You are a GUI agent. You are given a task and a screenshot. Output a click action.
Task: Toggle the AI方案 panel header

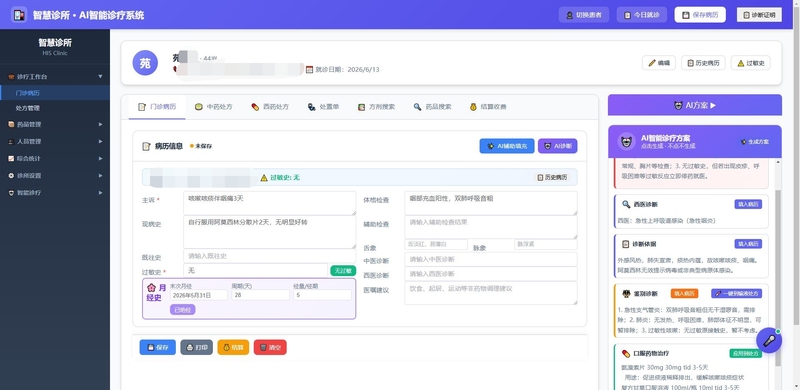tap(694, 105)
